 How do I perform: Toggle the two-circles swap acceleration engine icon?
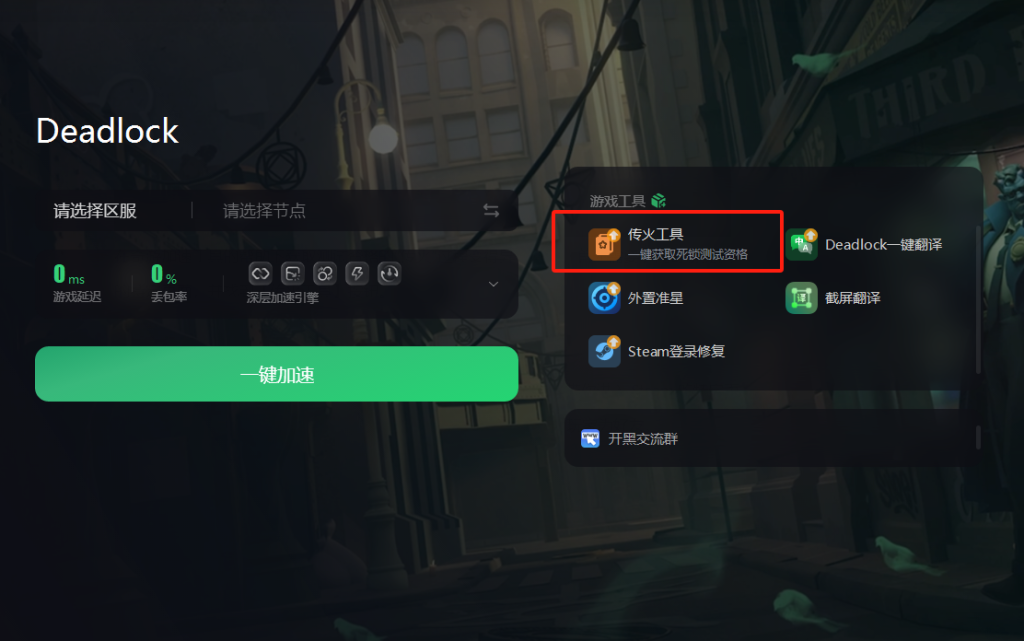point(325,274)
